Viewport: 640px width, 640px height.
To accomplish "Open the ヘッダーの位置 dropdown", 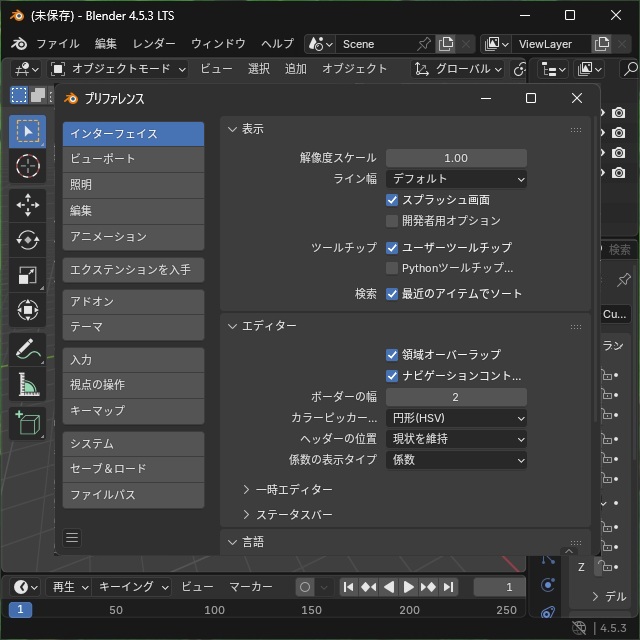I will (x=456, y=439).
